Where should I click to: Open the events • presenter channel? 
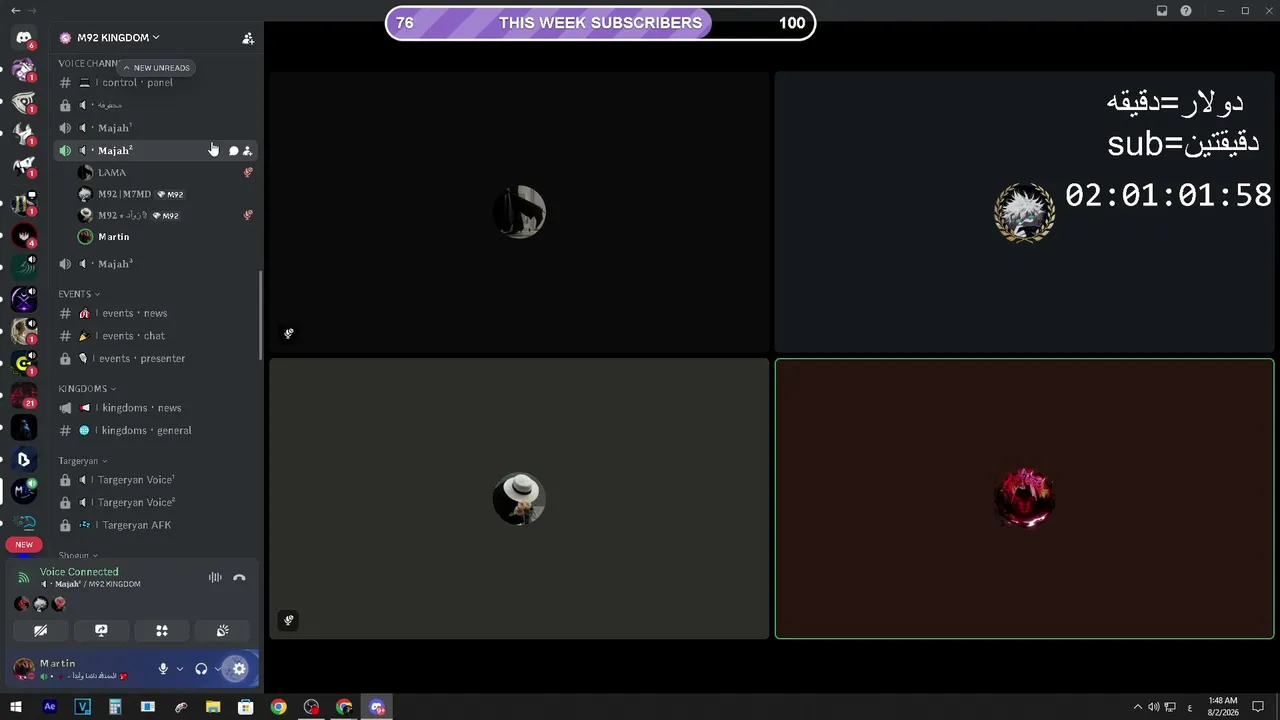157,359
